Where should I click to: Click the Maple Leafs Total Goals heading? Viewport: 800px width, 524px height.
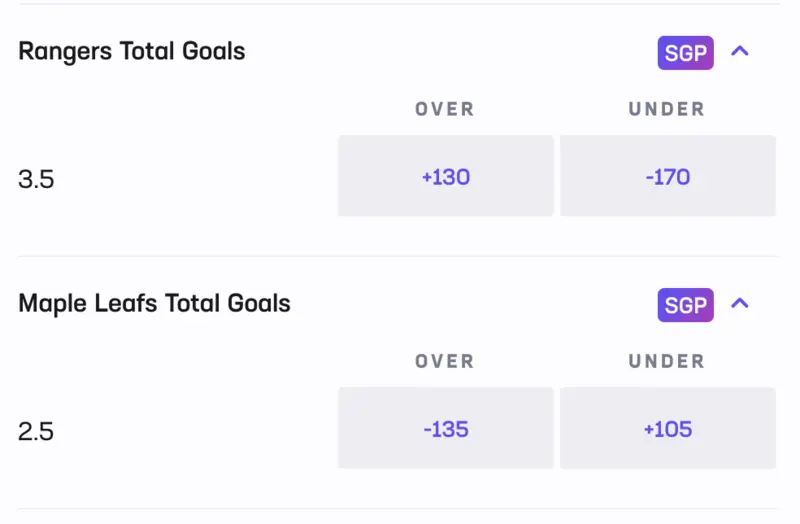(x=154, y=303)
